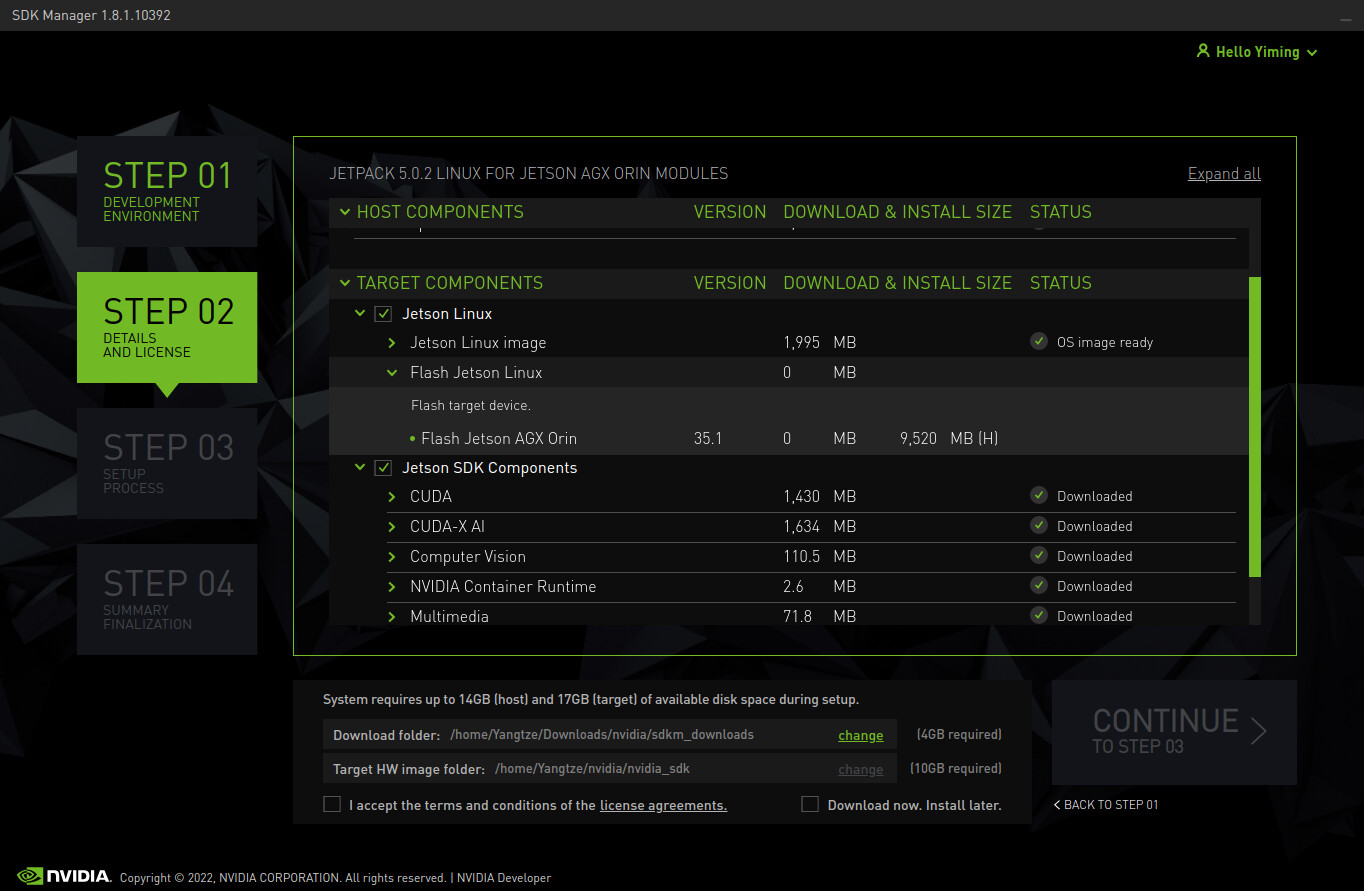The image size is (1364, 891).
Task: Click the 71.8 MB Multimedia size
Action: pyautogui.click(x=819, y=616)
